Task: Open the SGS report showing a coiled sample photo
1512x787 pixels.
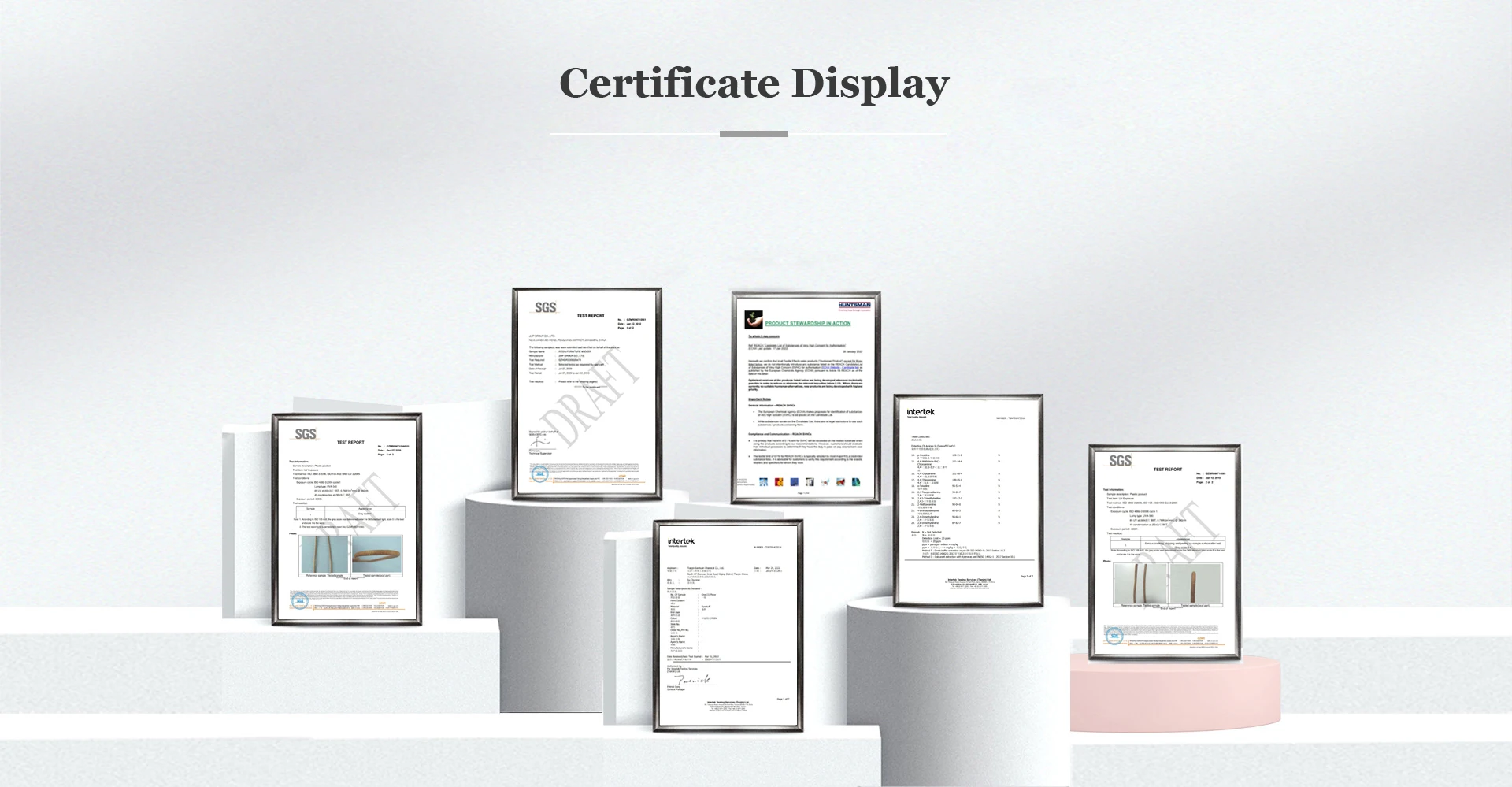Action: 346,520
